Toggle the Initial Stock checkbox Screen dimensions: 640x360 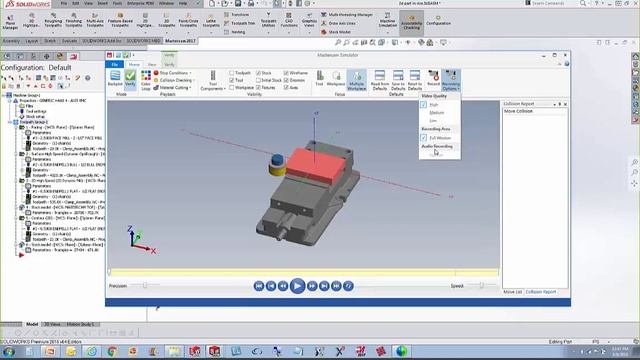(x=258, y=80)
